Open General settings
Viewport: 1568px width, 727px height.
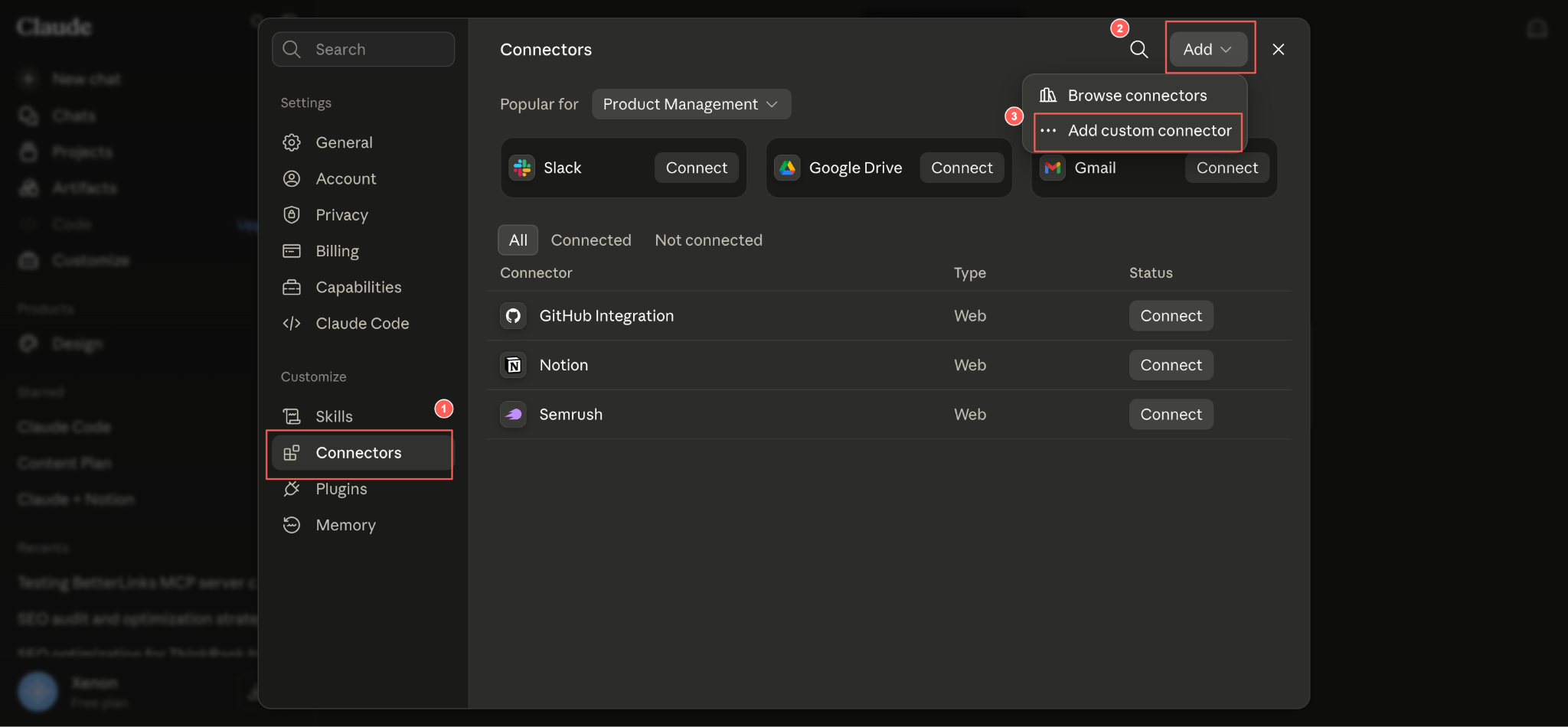click(x=362, y=142)
